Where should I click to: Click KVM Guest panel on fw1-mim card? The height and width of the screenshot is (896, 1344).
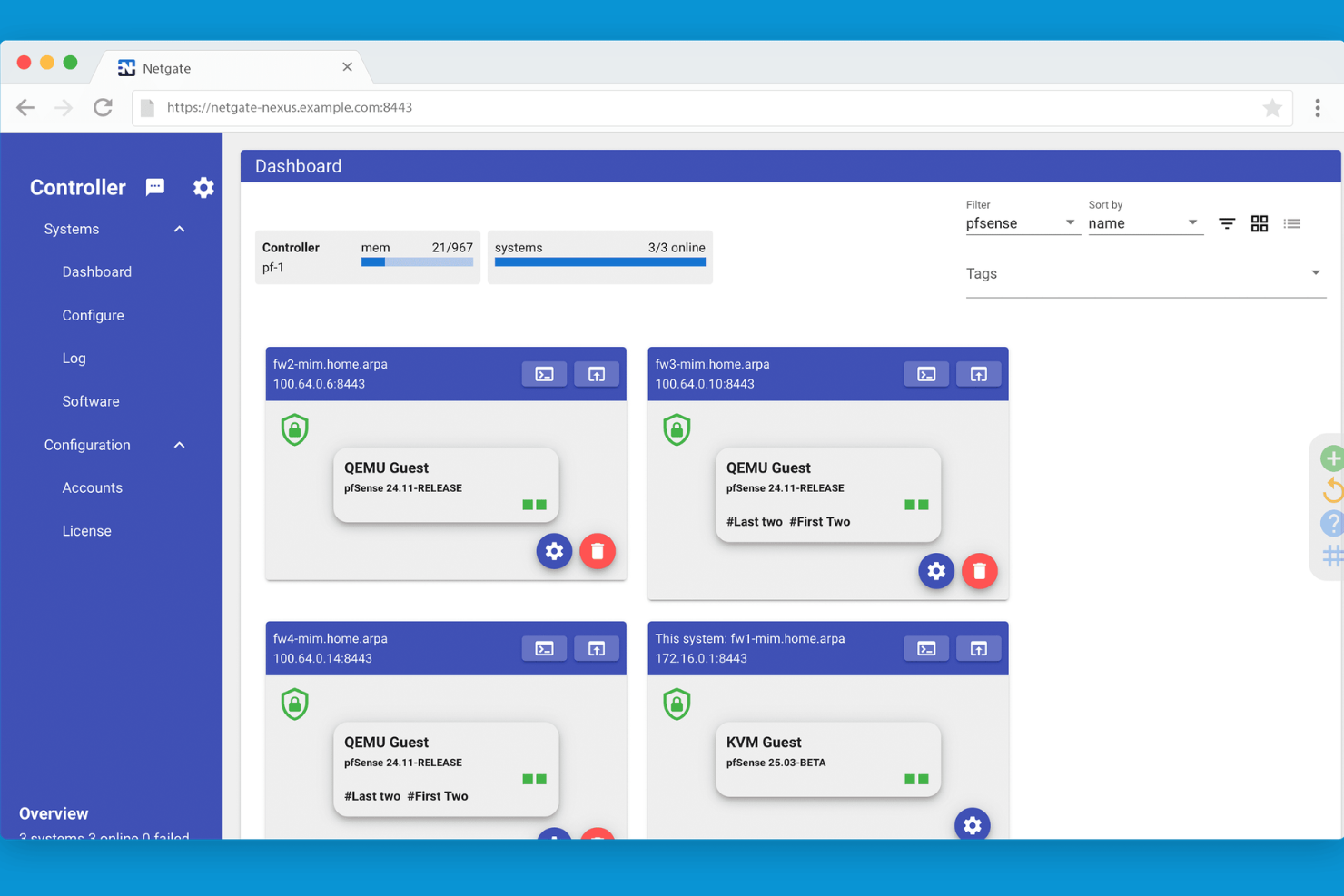click(828, 759)
